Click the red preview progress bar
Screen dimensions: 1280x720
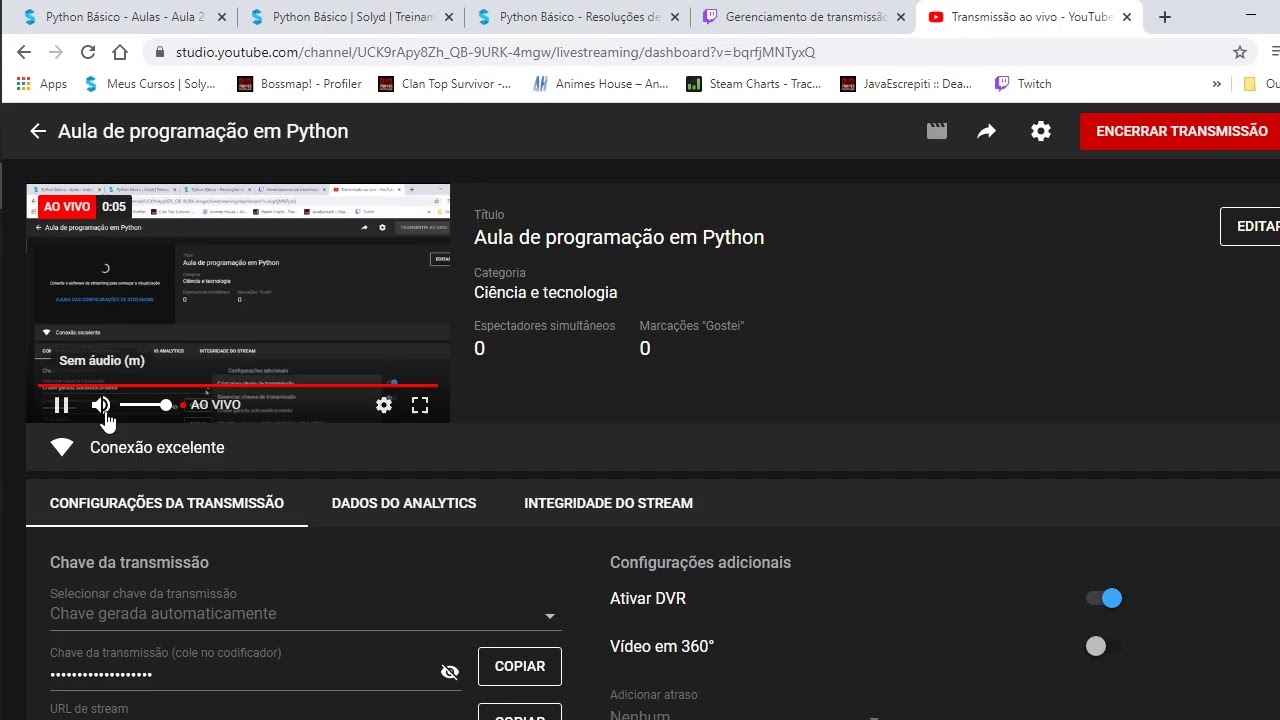(238, 385)
